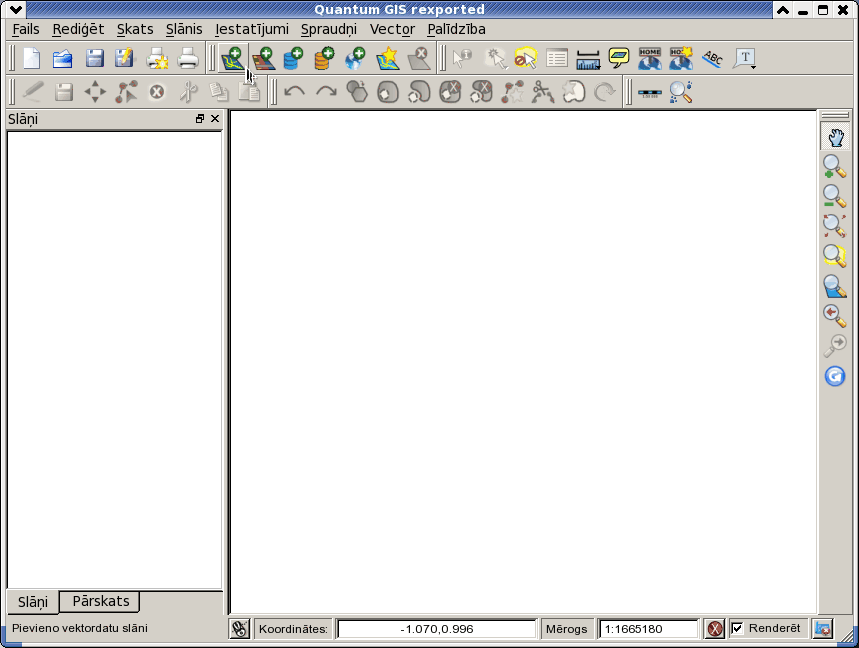Viewport: 859px width, 648px height.
Task: Delete the selected features
Action: coord(157,91)
